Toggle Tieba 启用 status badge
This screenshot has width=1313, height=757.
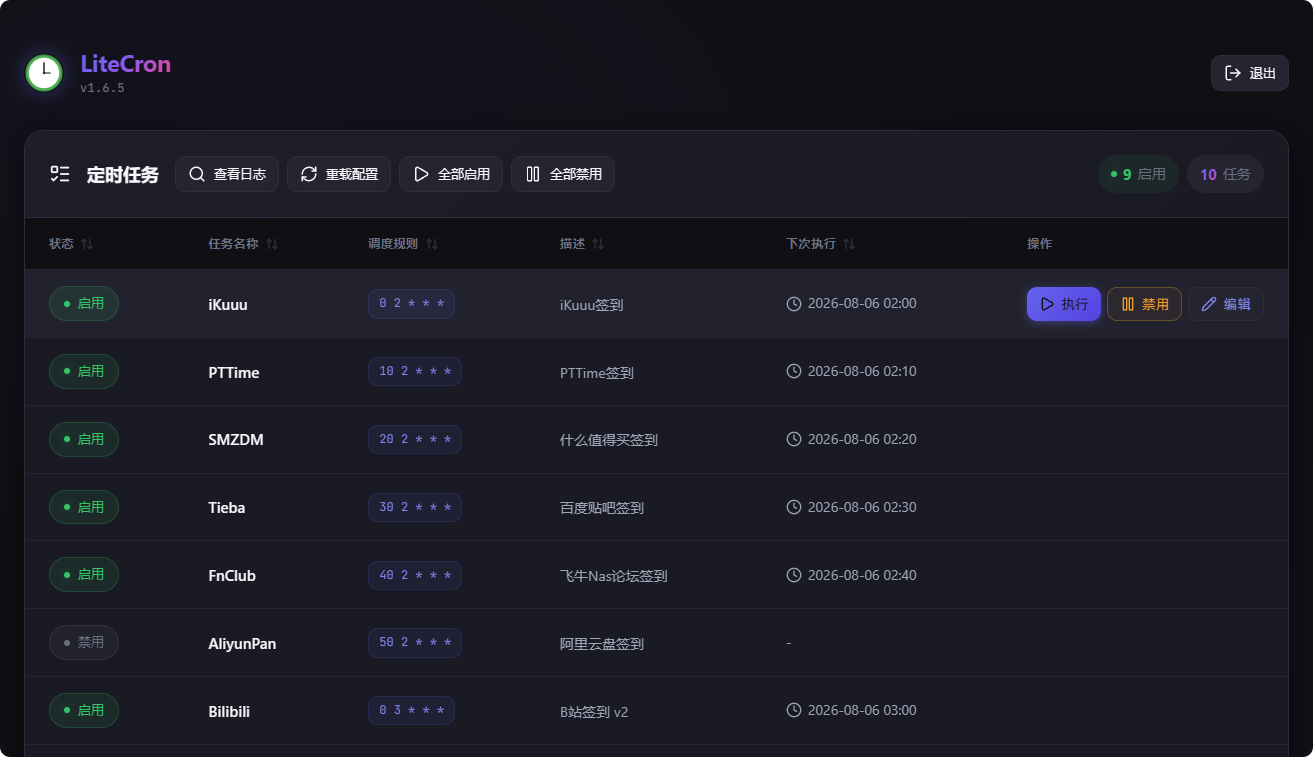point(84,507)
